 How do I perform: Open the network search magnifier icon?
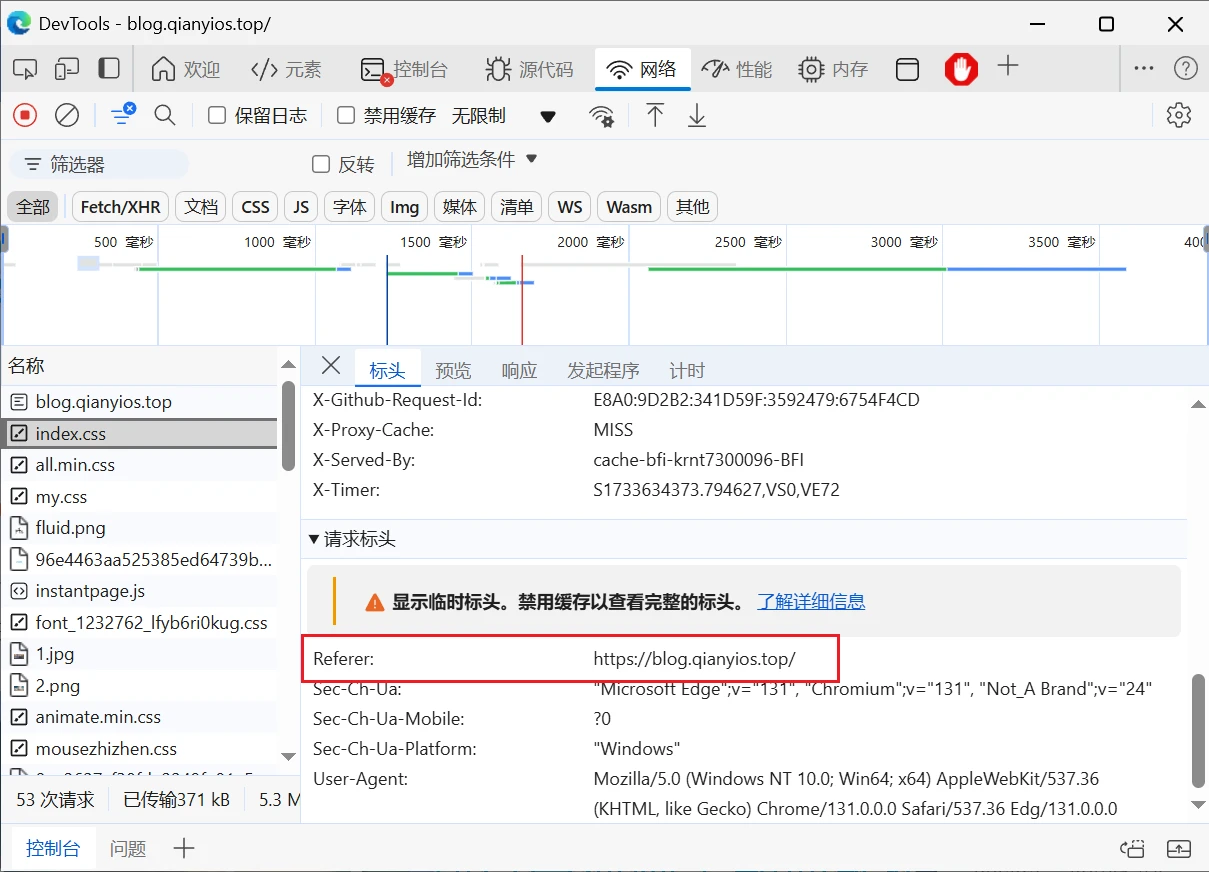165,116
